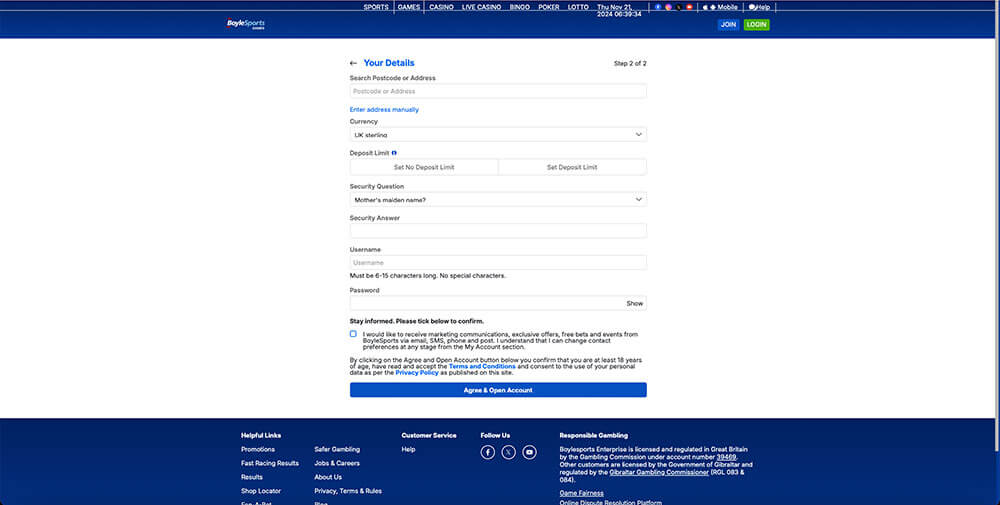This screenshot has height=505, width=1000.
Task: Select Set No Deposit Limit option
Action: tap(424, 167)
